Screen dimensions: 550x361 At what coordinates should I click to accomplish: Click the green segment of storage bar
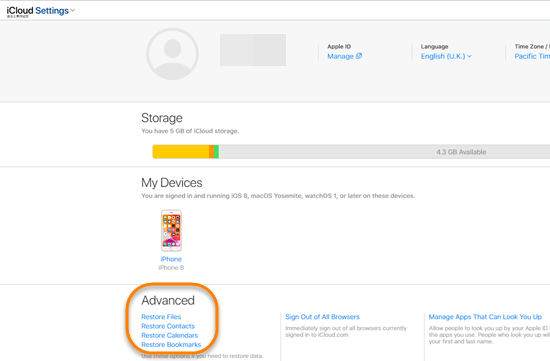point(216,152)
